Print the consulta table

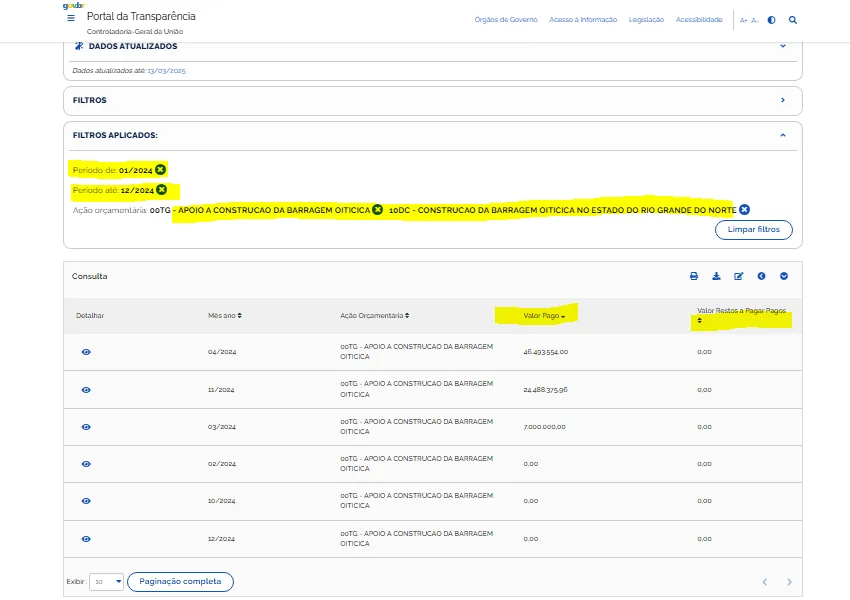point(694,276)
